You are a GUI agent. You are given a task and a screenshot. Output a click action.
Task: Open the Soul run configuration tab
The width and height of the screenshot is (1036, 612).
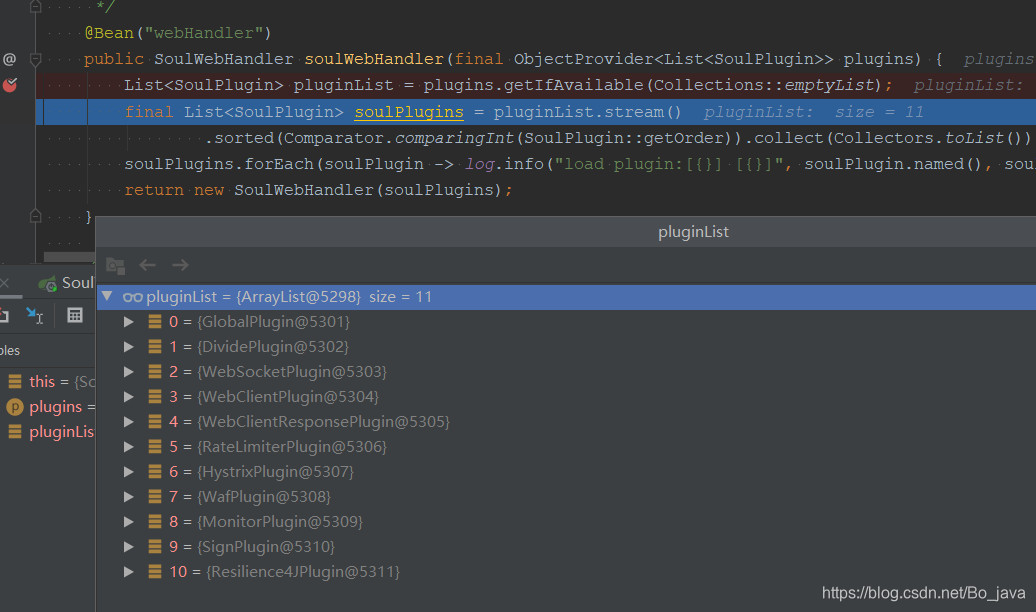tap(66, 283)
